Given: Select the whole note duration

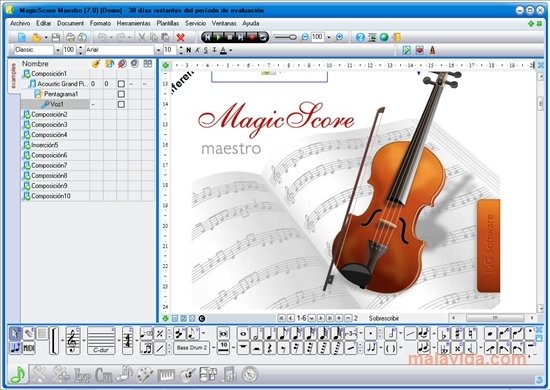Looking at the screenshot, I should click(x=243, y=334).
